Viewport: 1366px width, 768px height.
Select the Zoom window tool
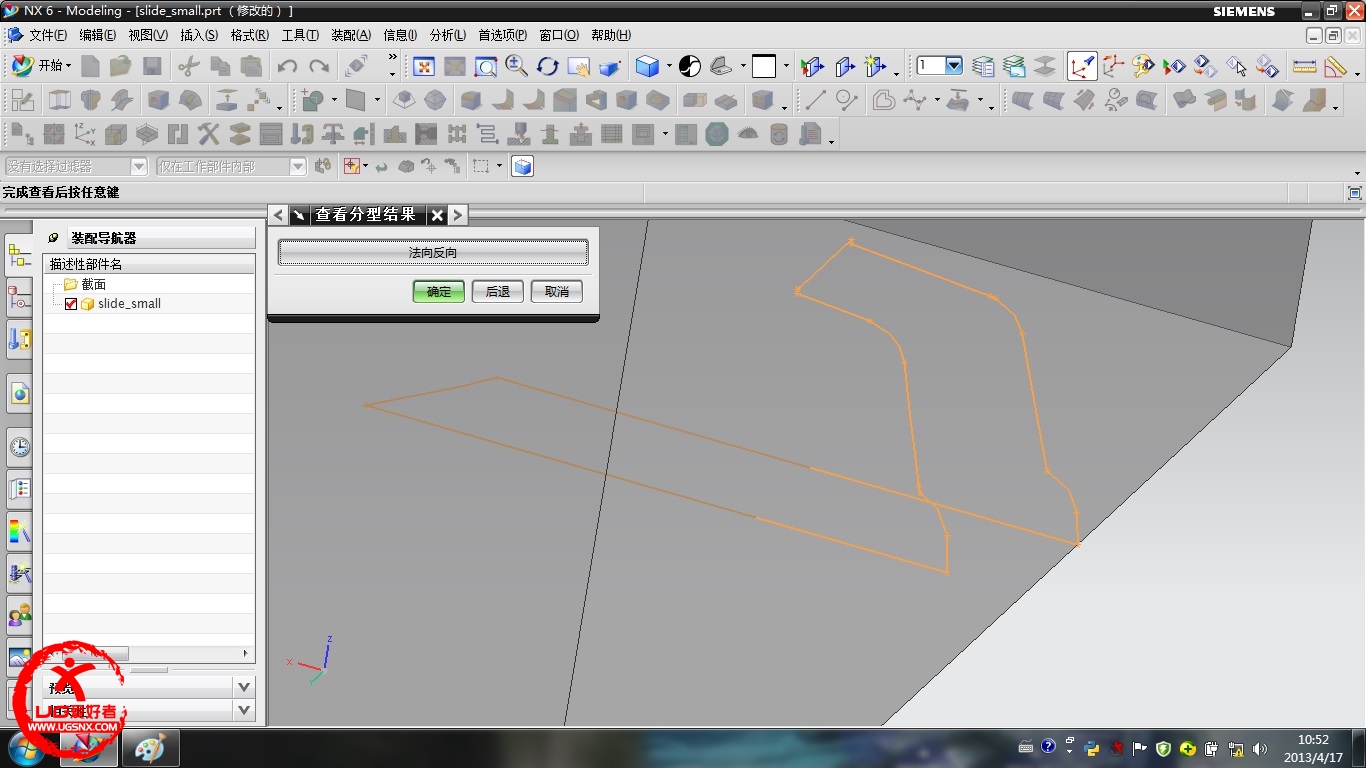point(486,66)
